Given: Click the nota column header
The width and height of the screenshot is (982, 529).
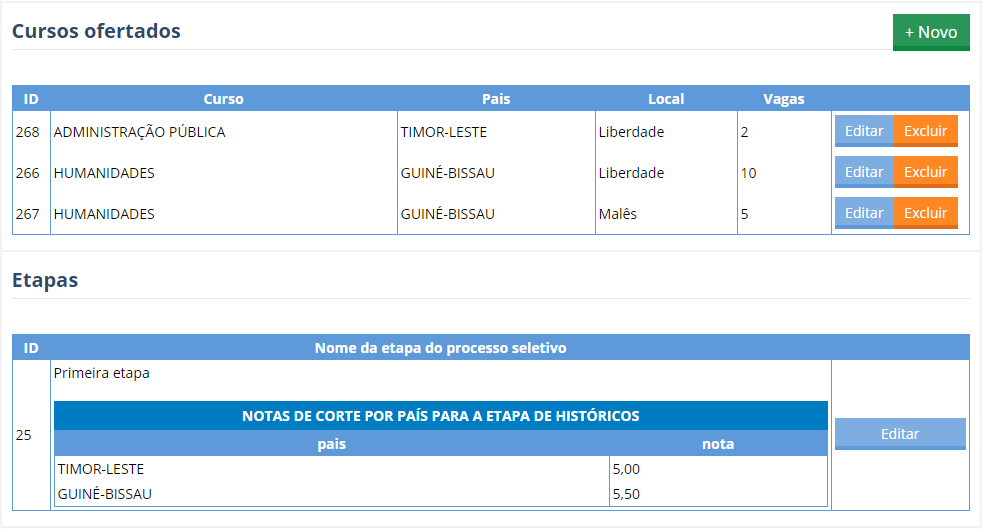Looking at the screenshot, I should (717, 444).
